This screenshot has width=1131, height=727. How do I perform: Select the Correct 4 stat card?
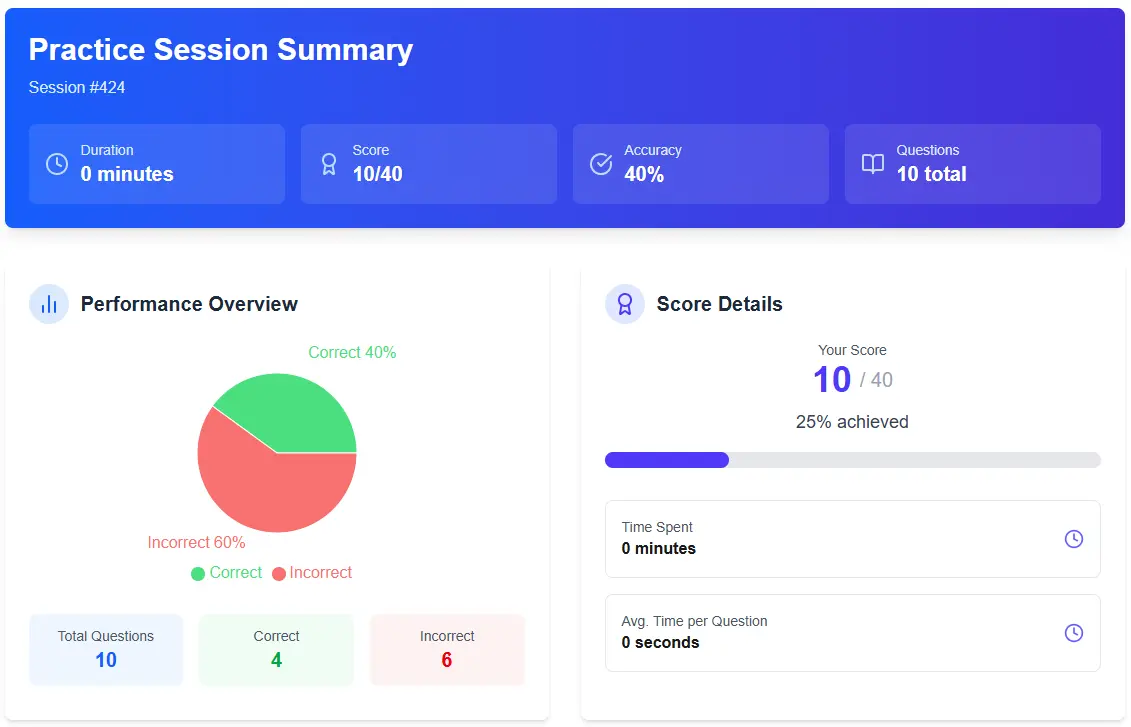276,649
